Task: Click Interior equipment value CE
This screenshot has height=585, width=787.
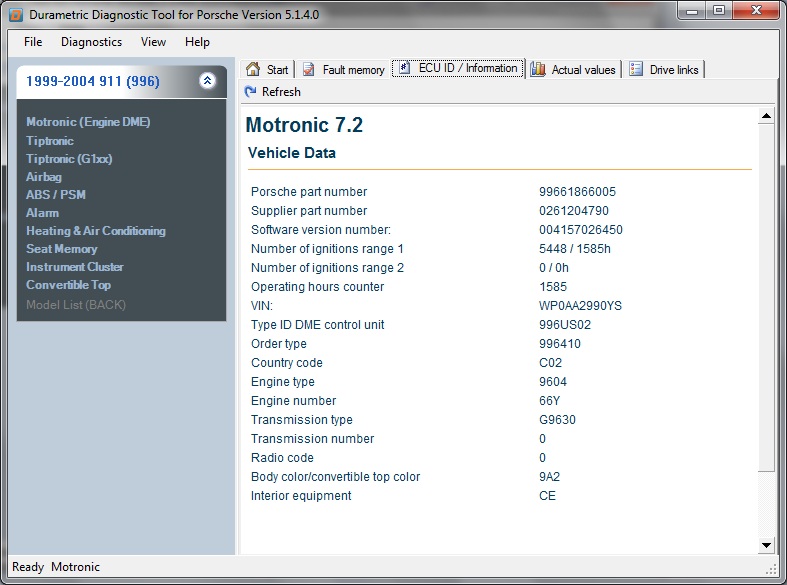Action: pos(547,496)
